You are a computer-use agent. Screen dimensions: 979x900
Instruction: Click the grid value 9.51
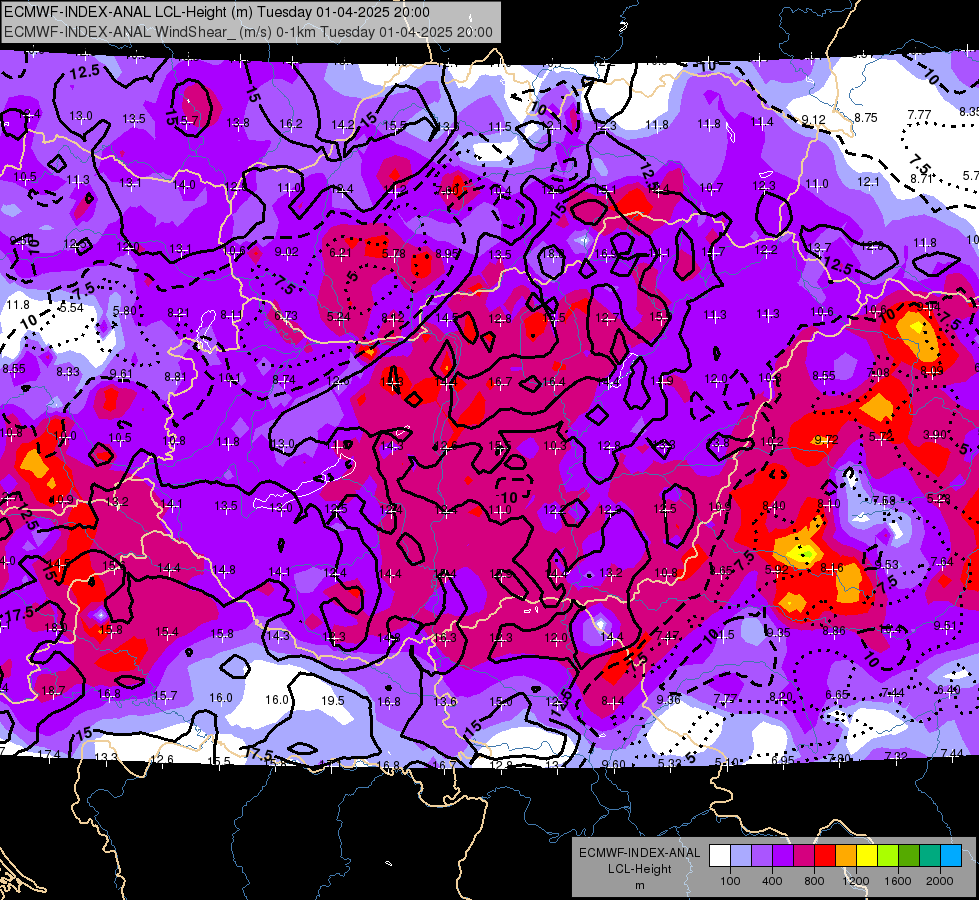point(945,626)
